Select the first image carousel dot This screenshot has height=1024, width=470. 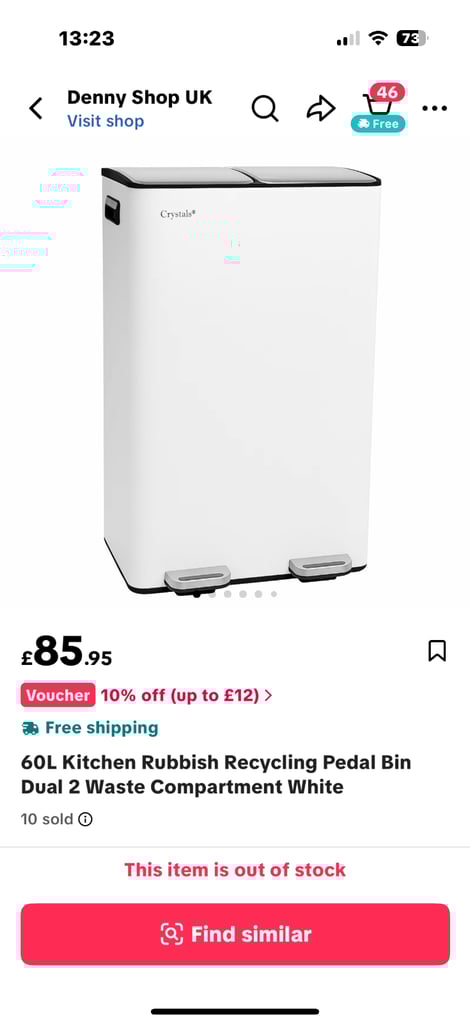pos(212,594)
